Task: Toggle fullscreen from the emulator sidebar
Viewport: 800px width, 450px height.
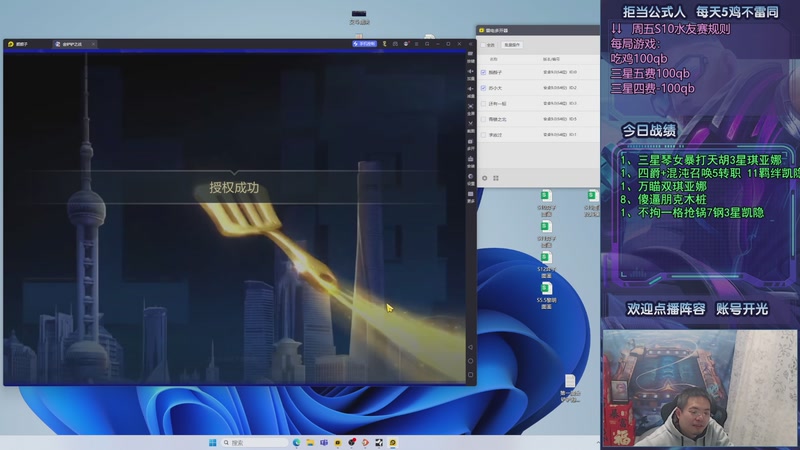Action: tap(470, 108)
